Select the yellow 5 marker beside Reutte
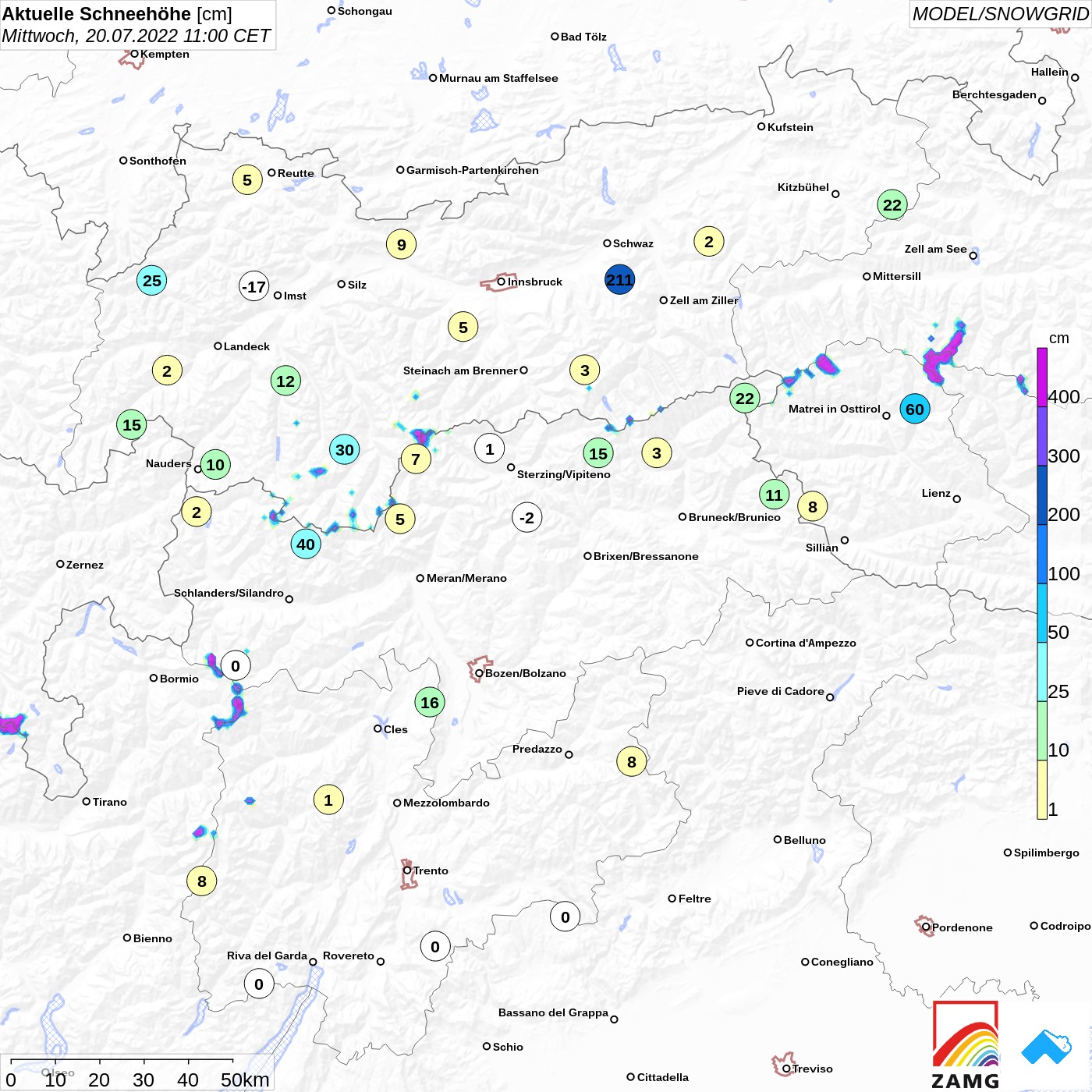This screenshot has height=1092, width=1092. tap(247, 180)
